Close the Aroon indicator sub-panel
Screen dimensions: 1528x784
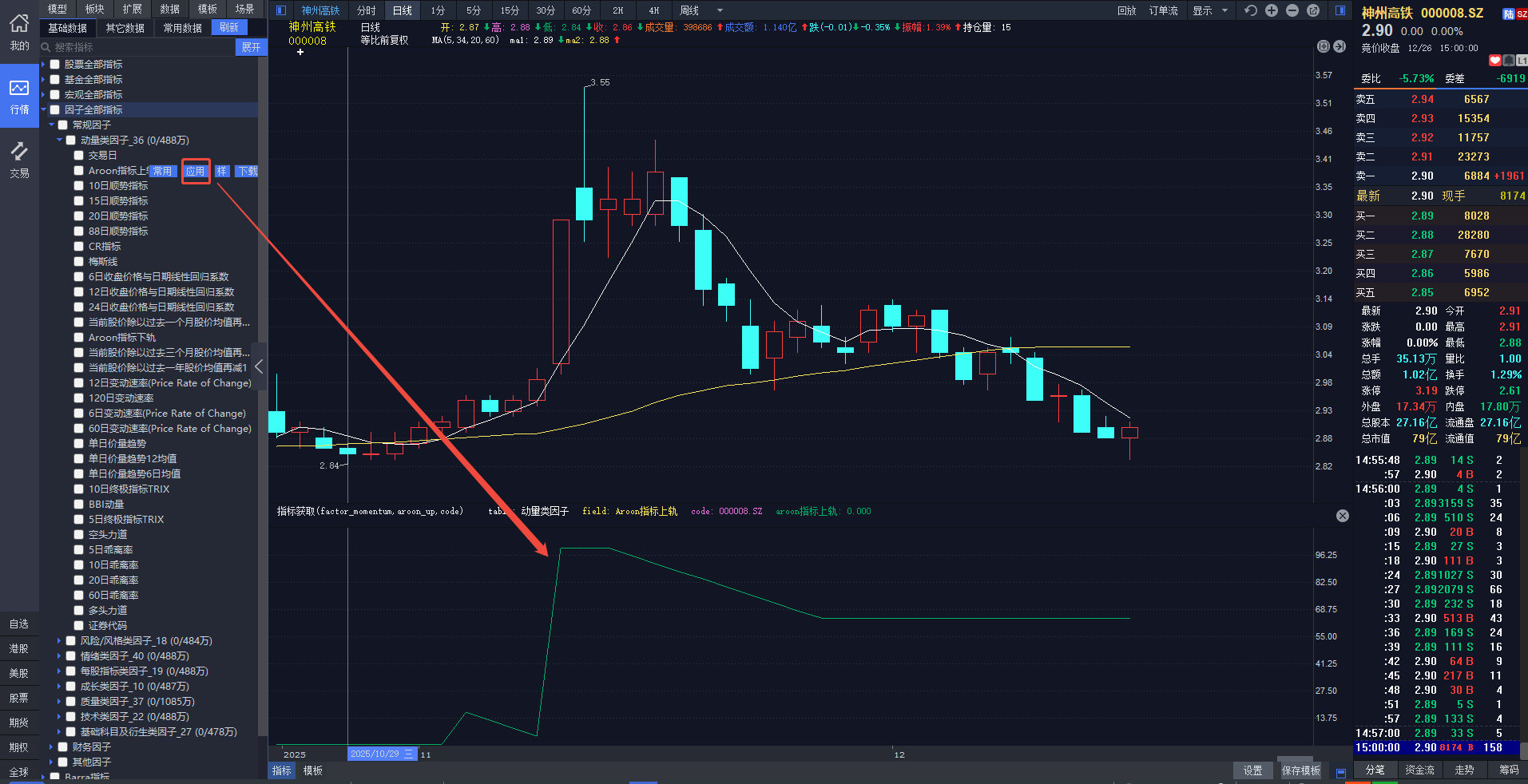1343,516
